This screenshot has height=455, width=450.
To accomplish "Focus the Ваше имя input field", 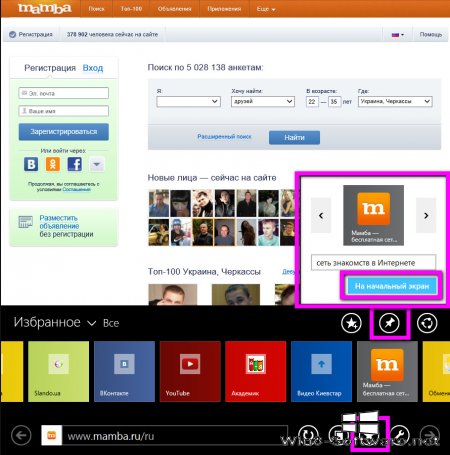I will tap(64, 111).
